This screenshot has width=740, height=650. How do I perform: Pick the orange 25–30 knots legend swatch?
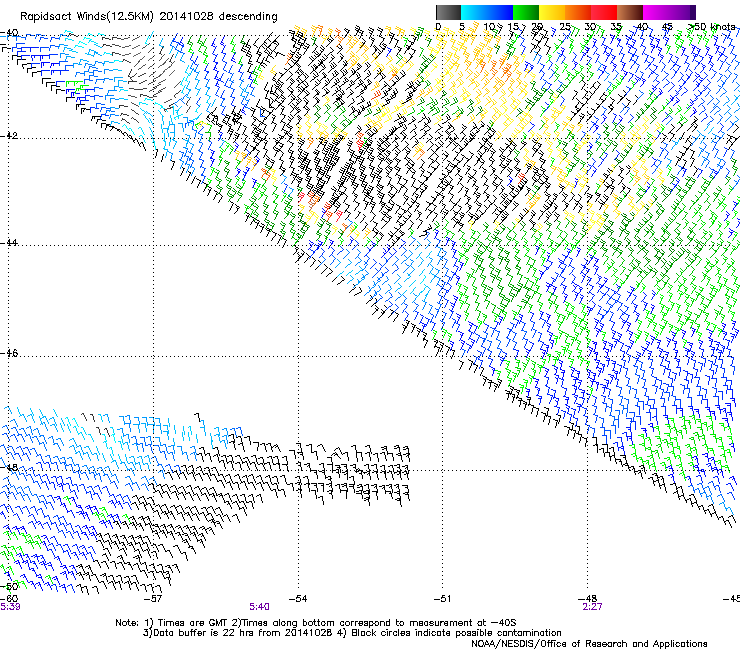pyautogui.click(x=578, y=12)
